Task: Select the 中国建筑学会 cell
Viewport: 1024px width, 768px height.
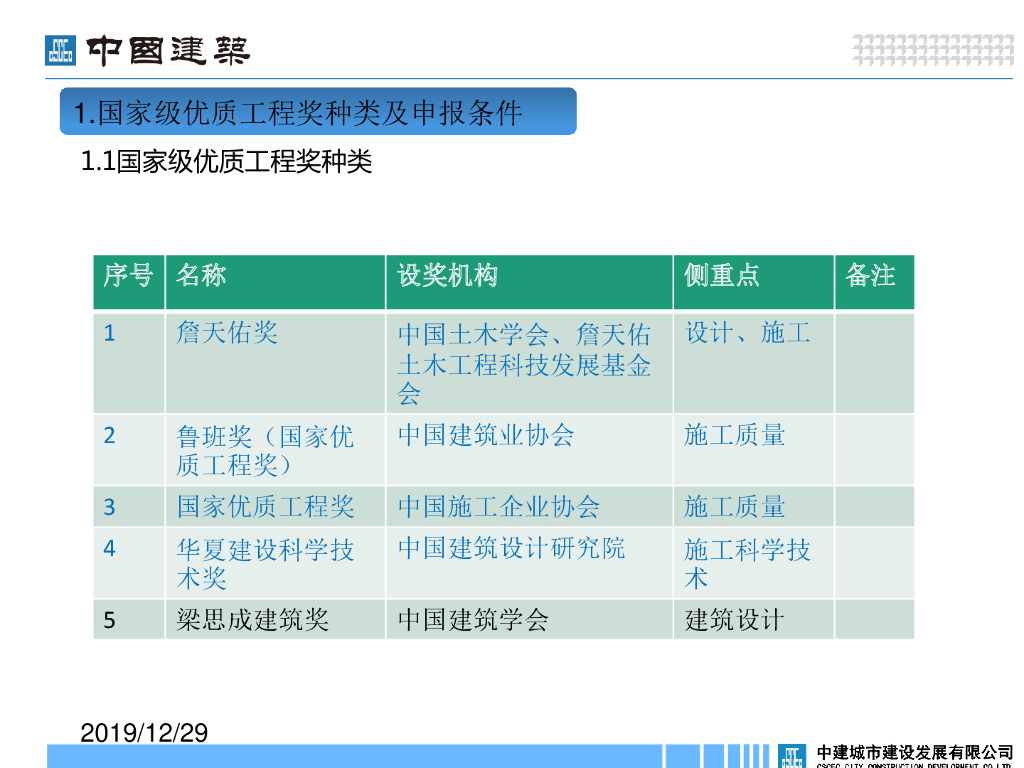Action: tap(530, 620)
